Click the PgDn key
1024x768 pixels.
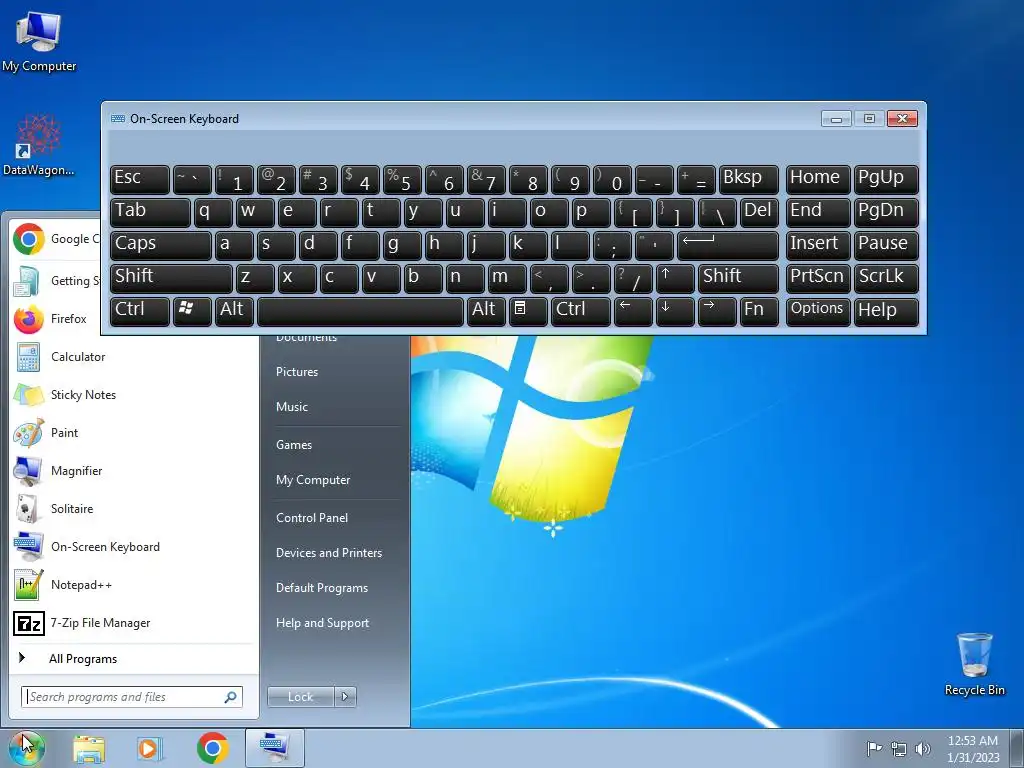[886, 212]
